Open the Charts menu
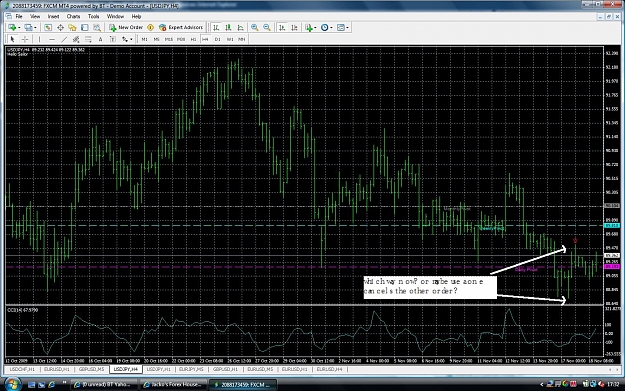The width and height of the screenshot is (625, 391). click(x=73, y=16)
